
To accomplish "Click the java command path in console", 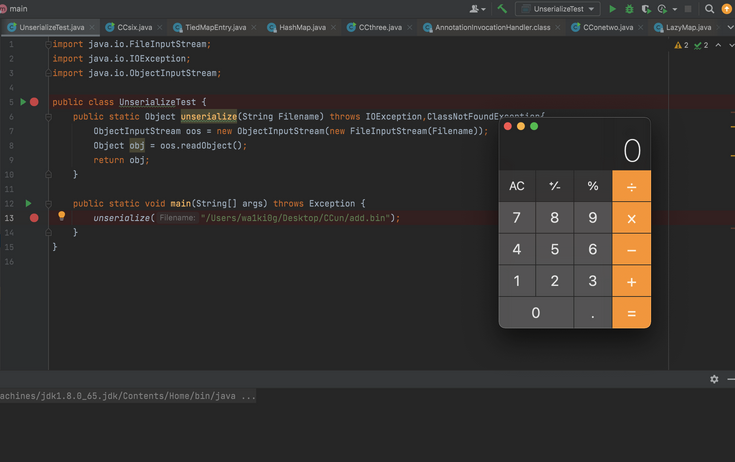I will (128, 396).
